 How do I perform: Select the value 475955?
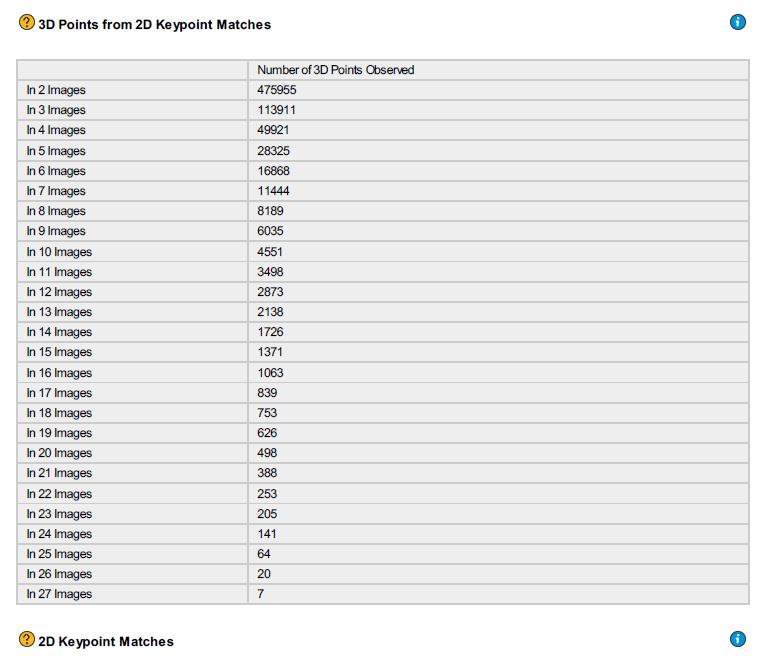coord(277,90)
